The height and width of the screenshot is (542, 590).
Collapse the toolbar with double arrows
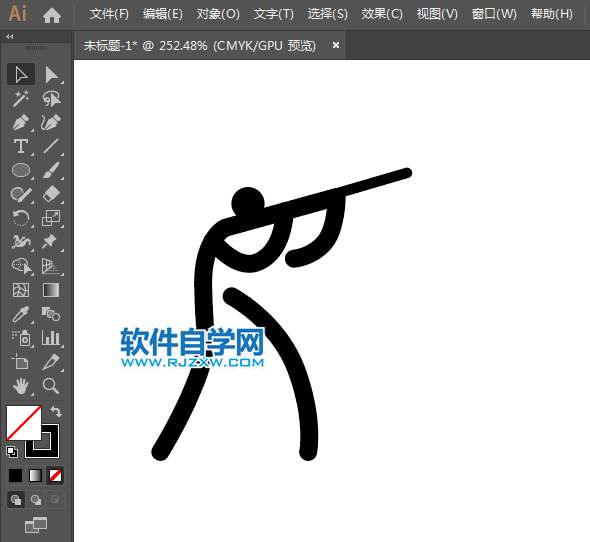pyautogui.click(x=10, y=37)
